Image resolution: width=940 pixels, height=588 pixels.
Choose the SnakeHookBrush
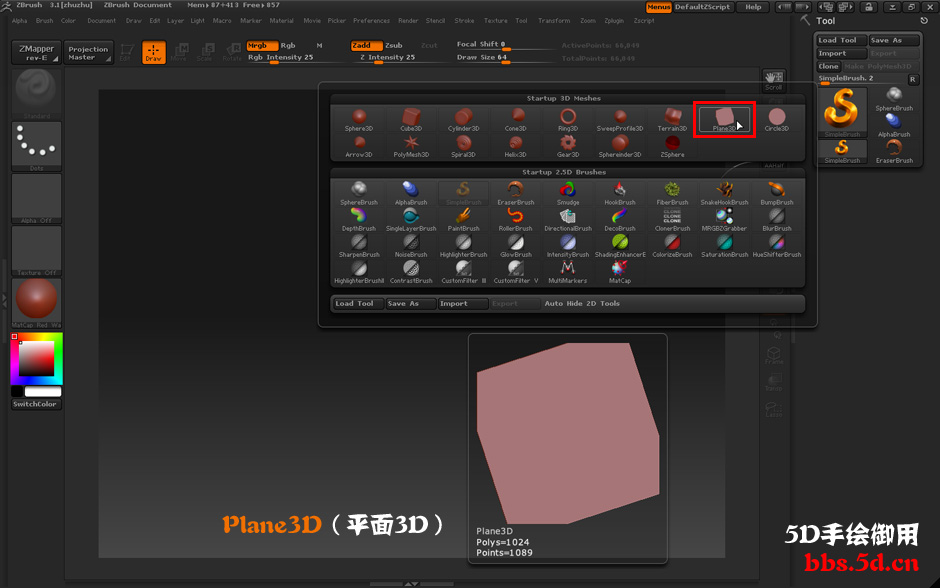724,194
